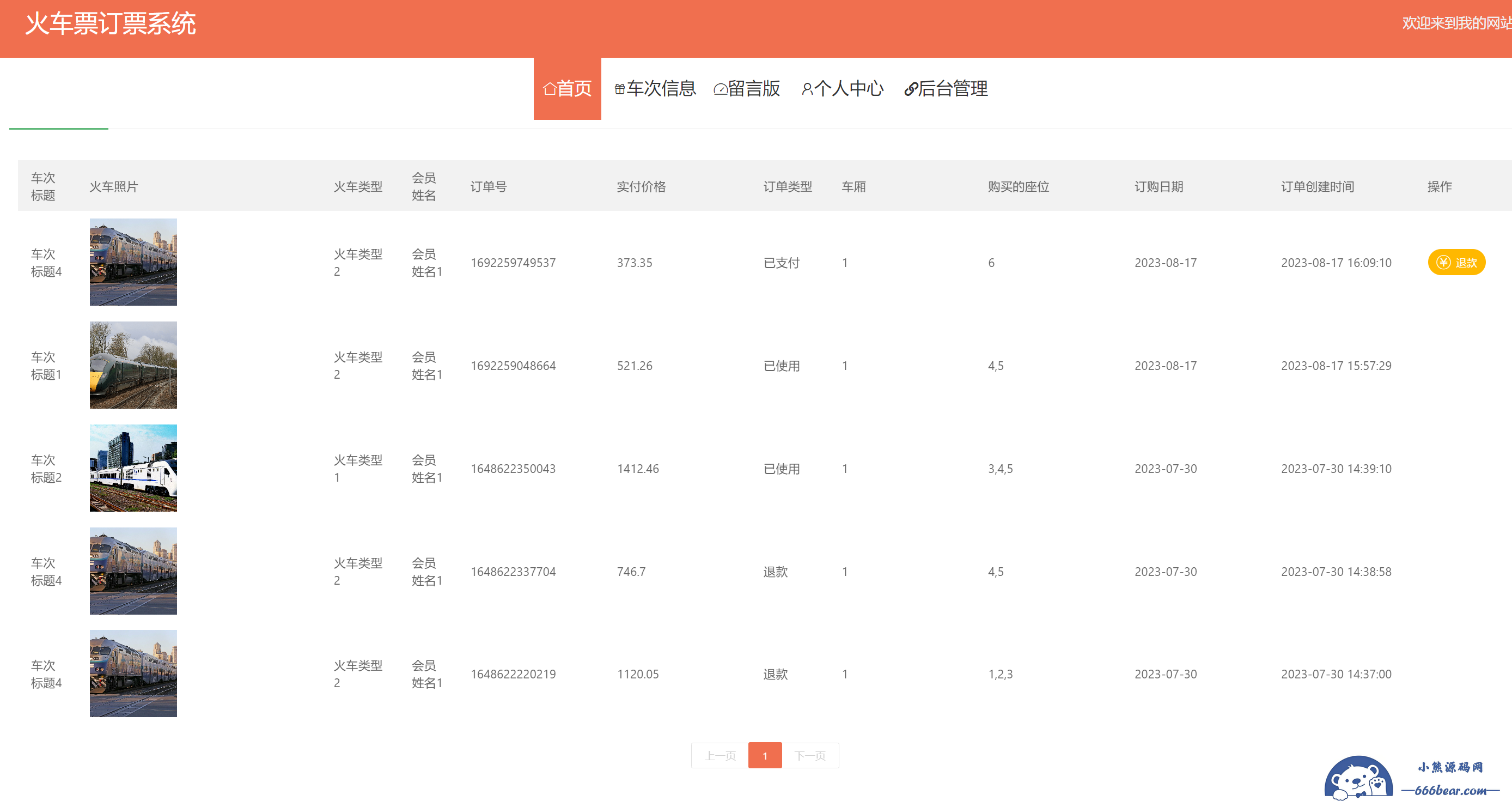
Task: Click the 车厢 column header
Action: coord(853,187)
